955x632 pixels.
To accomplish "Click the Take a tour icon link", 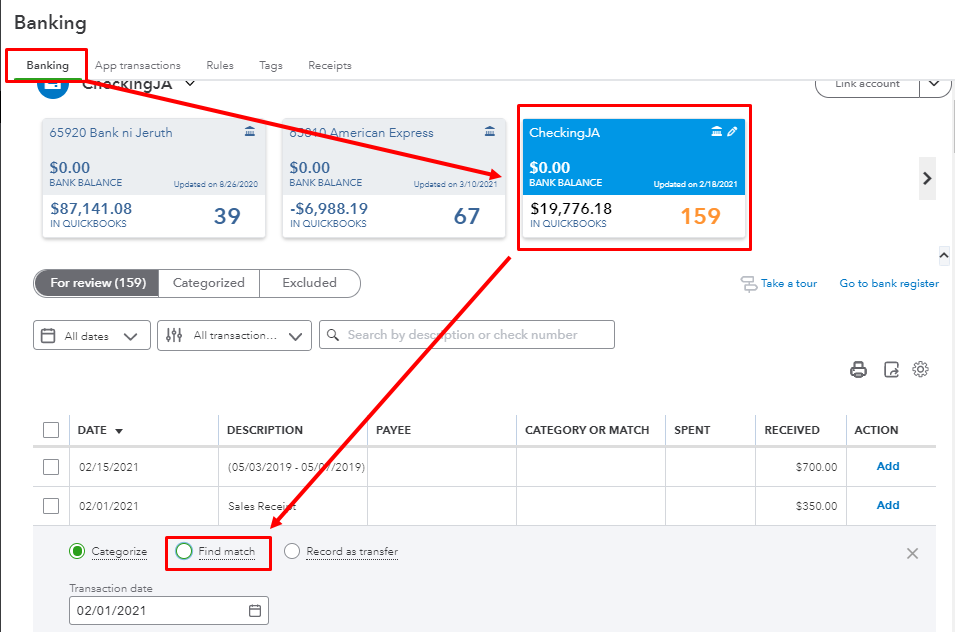I will coord(749,284).
